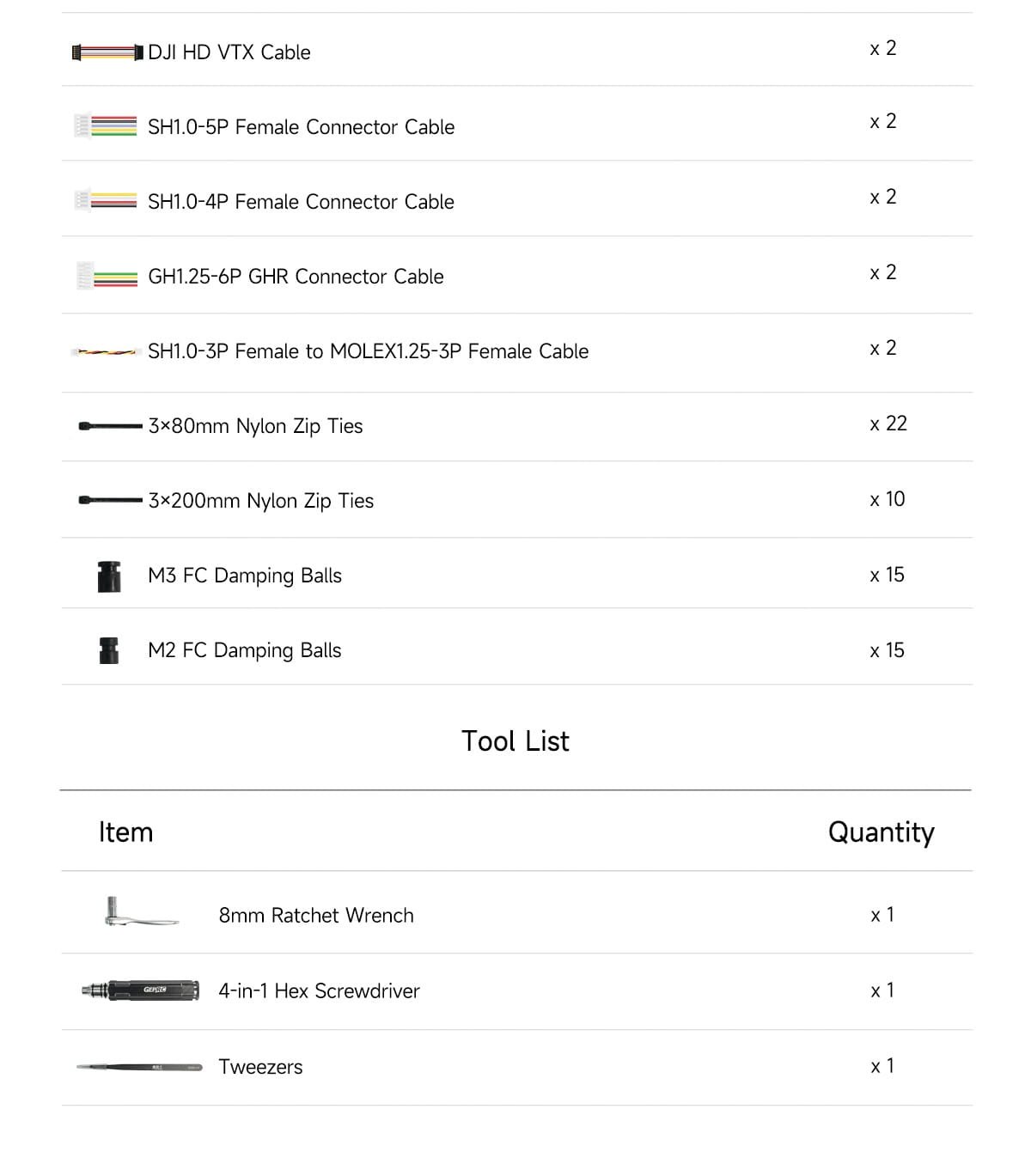Click the M3 FC Damping Ball image
Image resolution: width=1031 pixels, height=1176 pixels.
[x=109, y=576]
